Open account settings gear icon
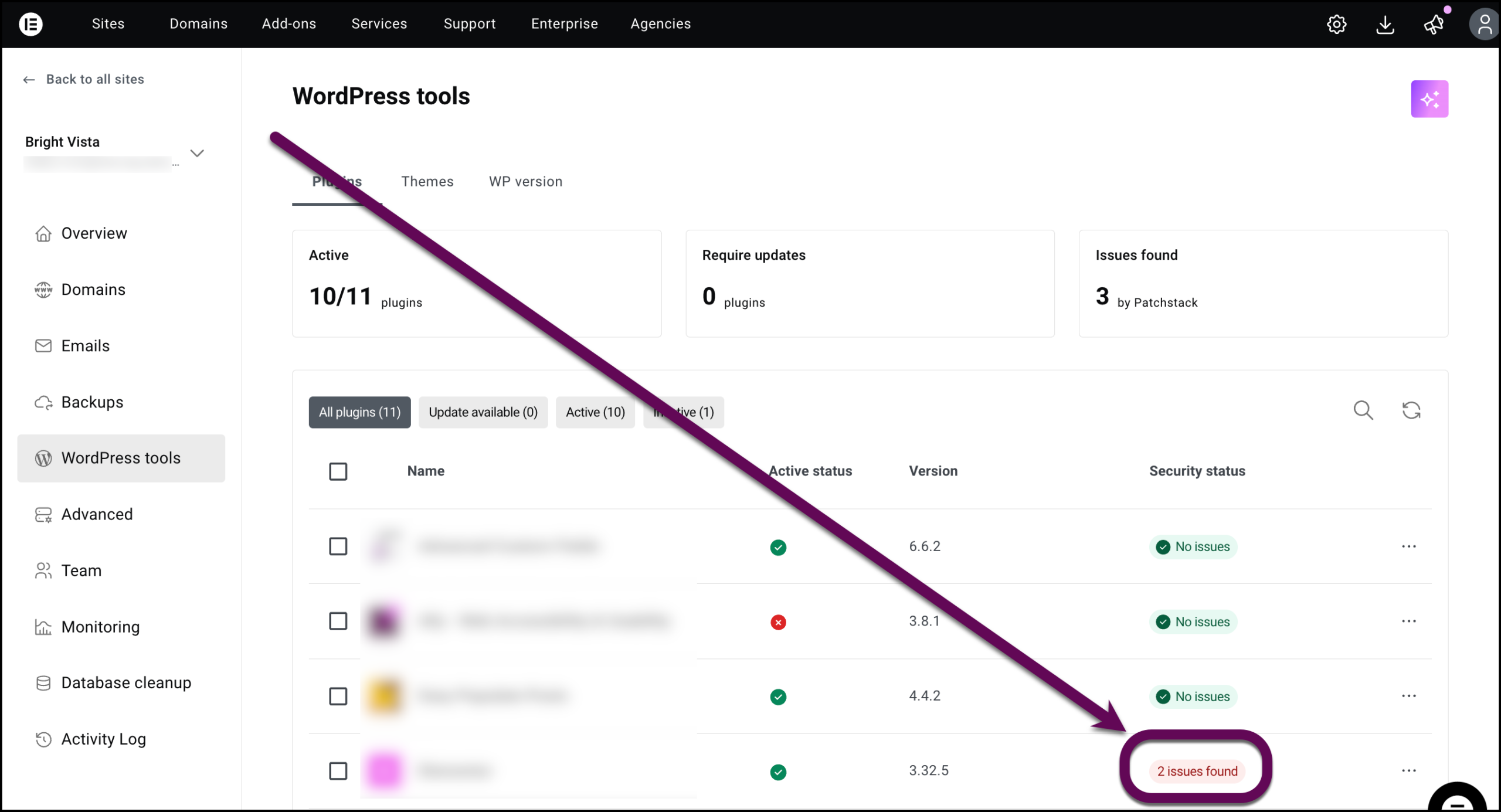Image resolution: width=1501 pixels, height=812 pixels. pyautogui.click(x=1336, y=24)
